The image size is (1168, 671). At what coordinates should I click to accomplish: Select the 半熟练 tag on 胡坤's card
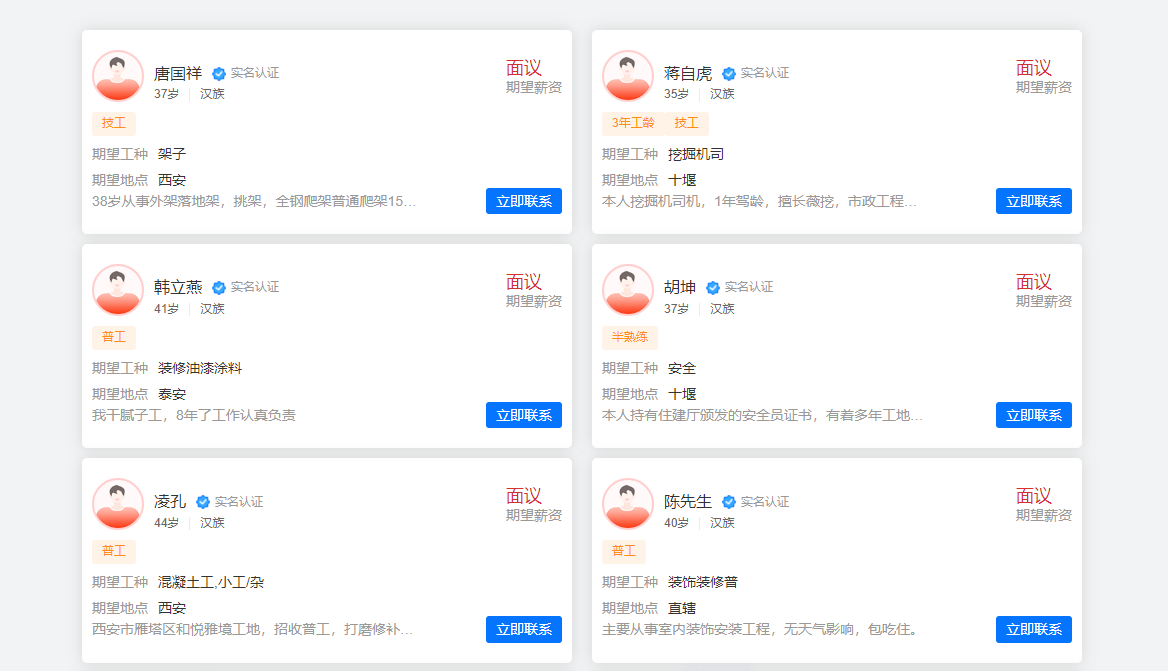pyautogui.click(x=630, y=337)
